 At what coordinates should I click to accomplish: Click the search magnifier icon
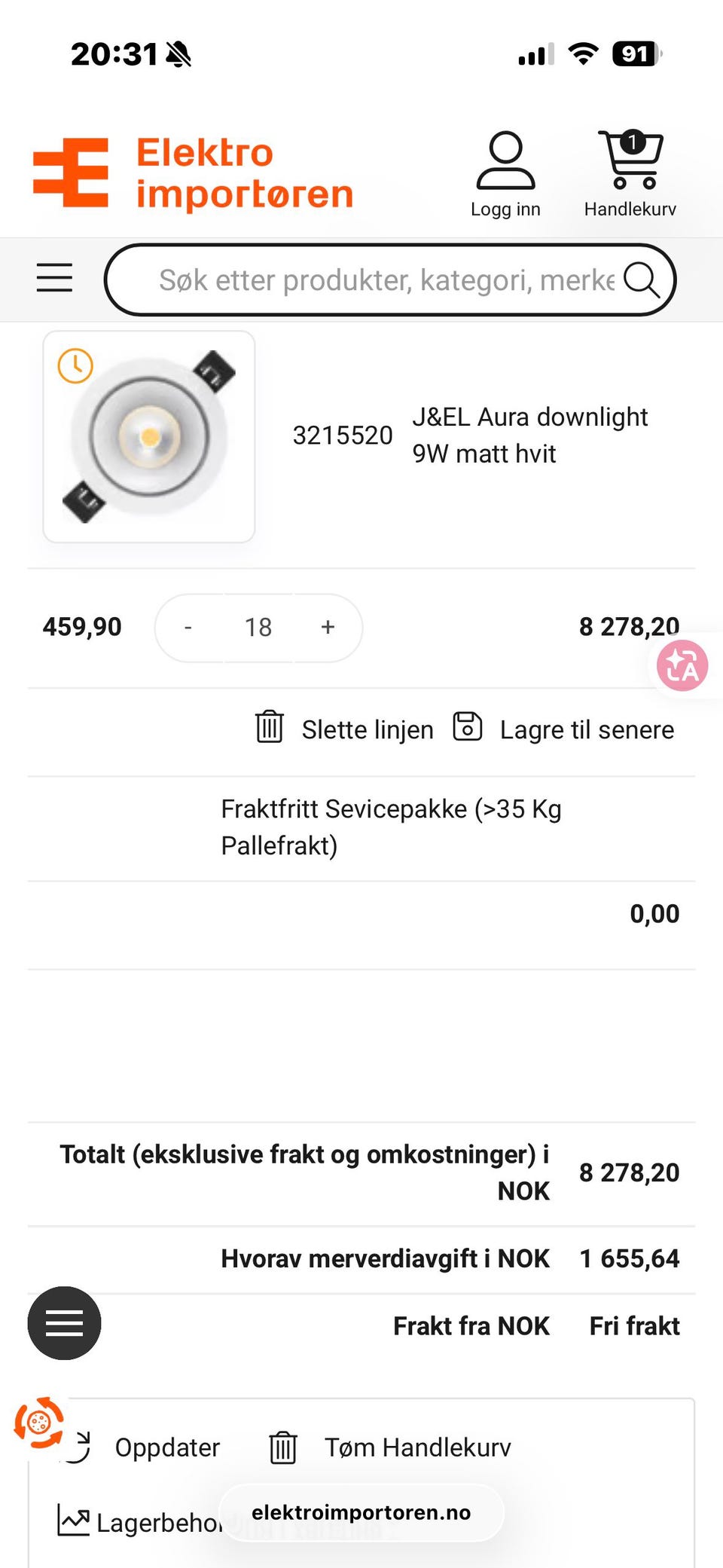pyautogui.click(x=641, y=280)
